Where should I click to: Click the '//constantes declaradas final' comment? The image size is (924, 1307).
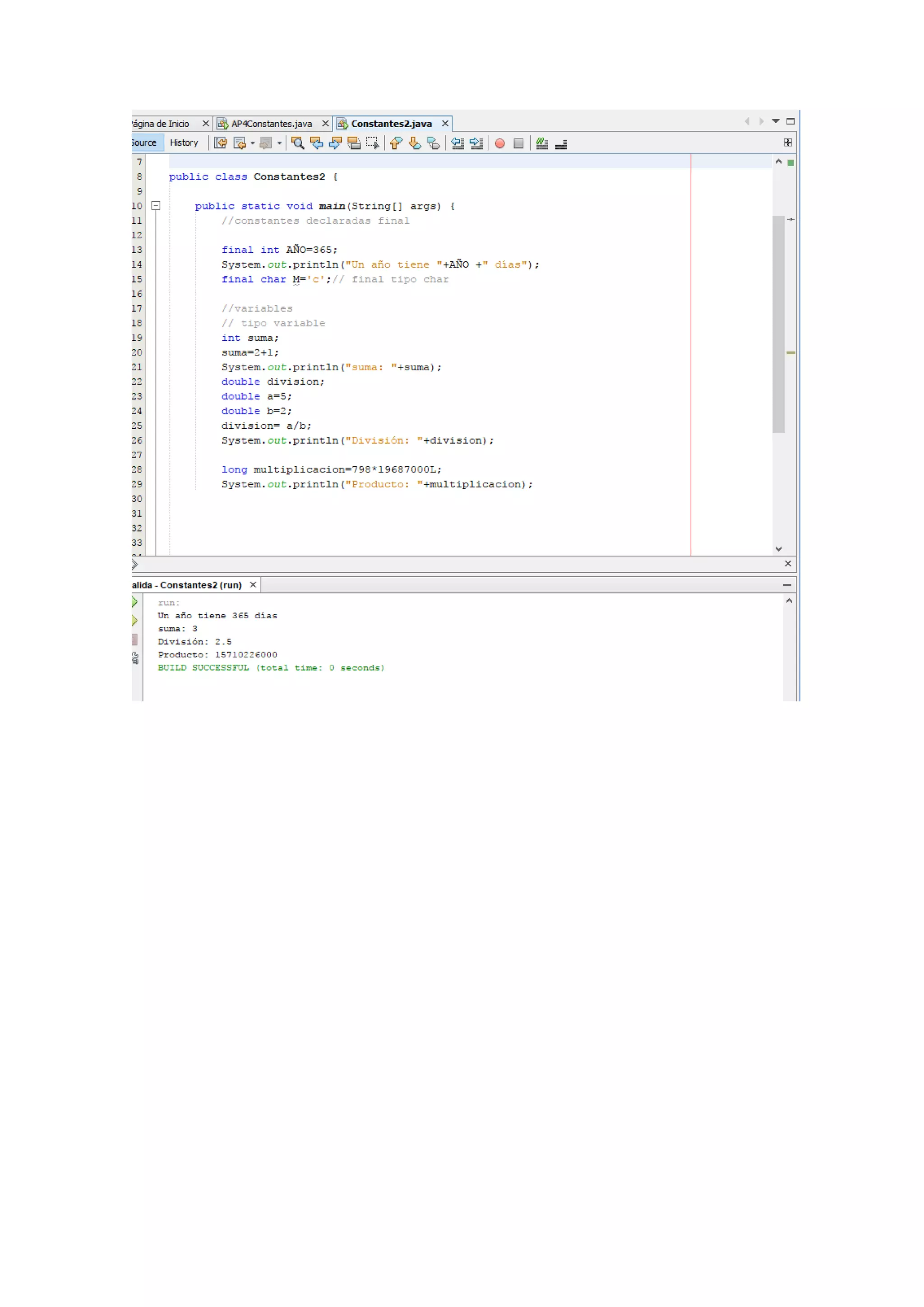[x=315, y=220]
